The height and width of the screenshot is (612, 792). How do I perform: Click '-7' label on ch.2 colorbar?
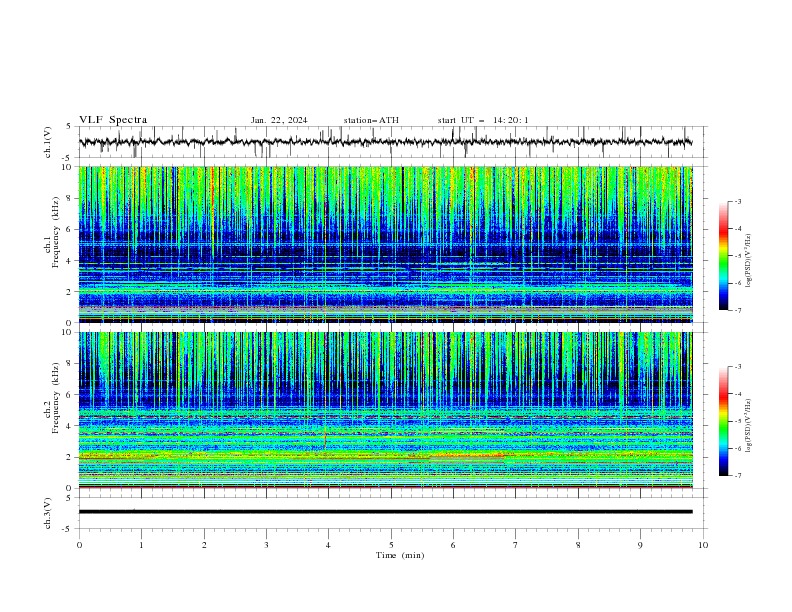[x=738, y=476]
